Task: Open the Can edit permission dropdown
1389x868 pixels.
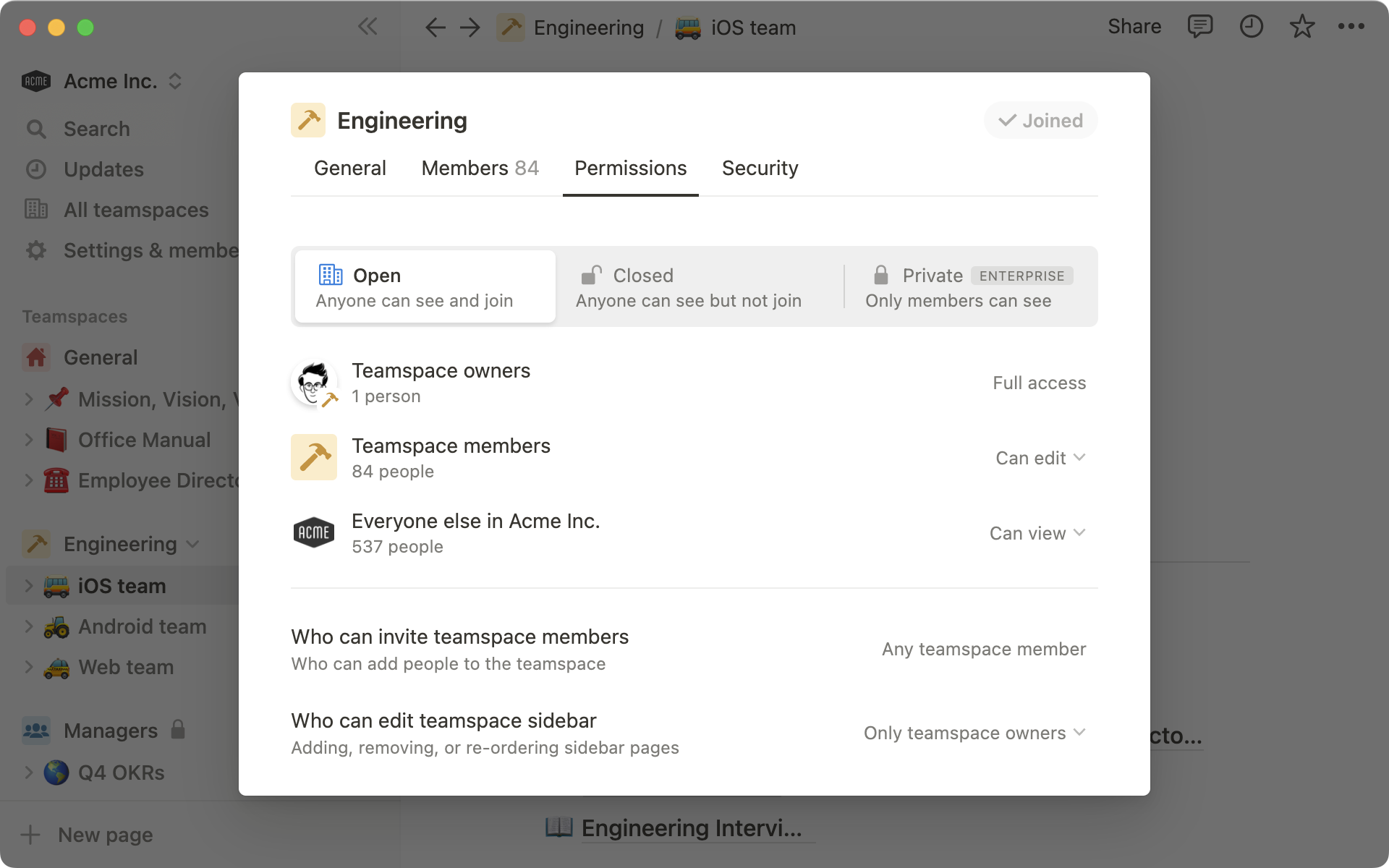Action: point(1040,457)
